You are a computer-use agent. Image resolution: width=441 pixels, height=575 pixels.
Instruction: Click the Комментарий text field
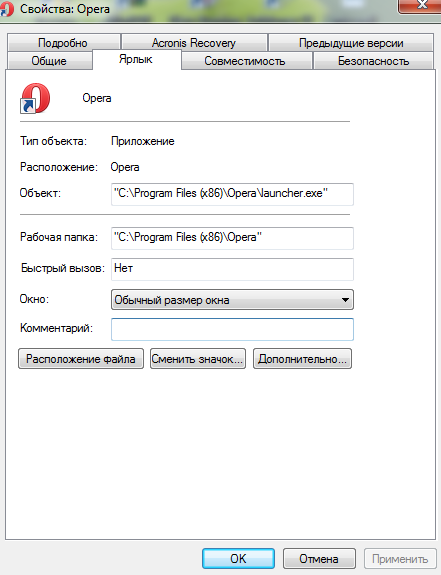pyautogui.click(x=232, y=329)
